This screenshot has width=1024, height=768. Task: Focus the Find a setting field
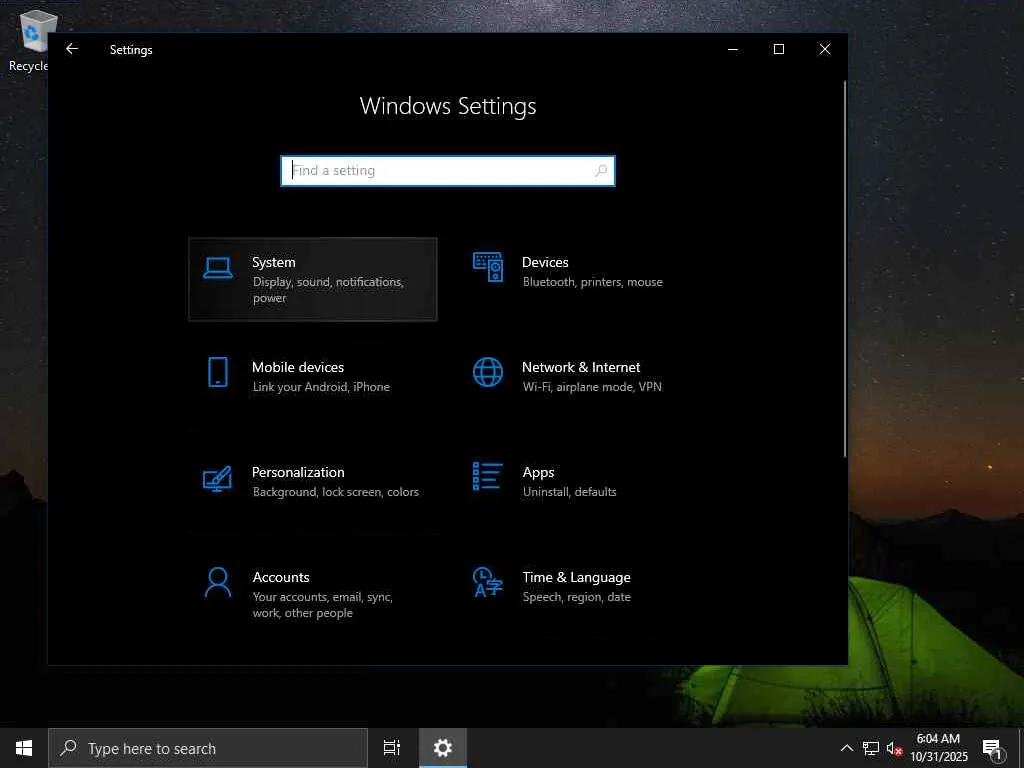pyautogui.click(x=448, y=170)
